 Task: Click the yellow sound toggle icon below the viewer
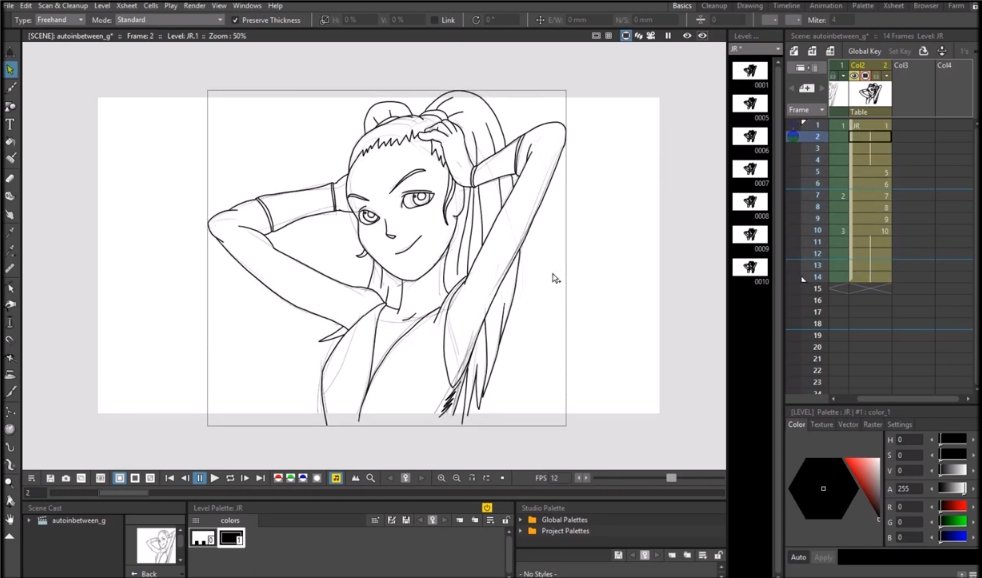click(x=336, y=478)
